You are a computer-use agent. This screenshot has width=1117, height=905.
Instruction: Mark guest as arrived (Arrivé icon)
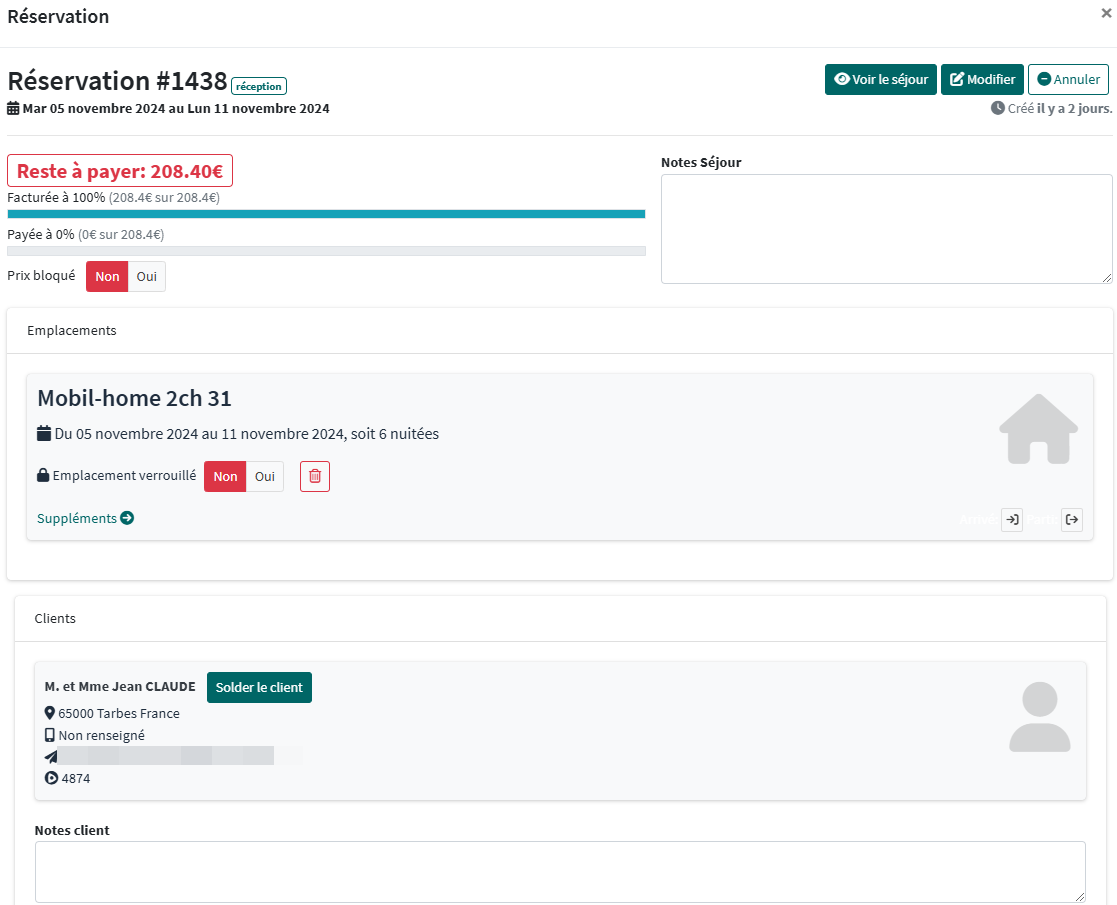tap(1011, 520)
